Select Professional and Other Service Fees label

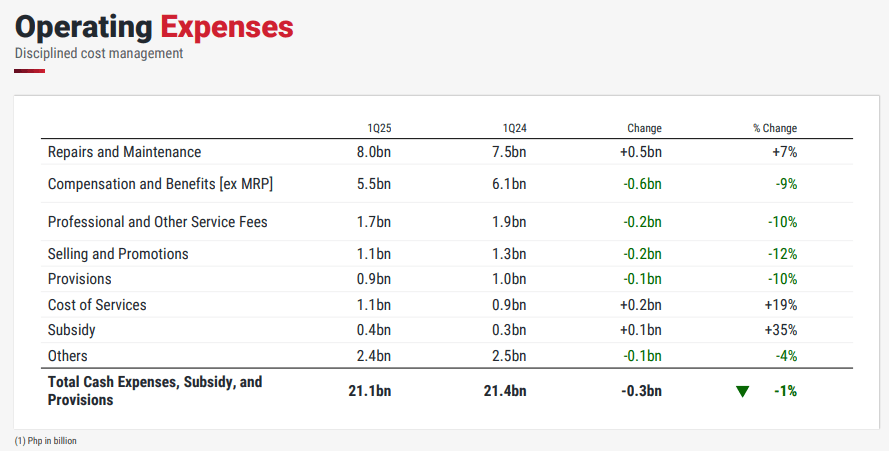pos(158,221)
